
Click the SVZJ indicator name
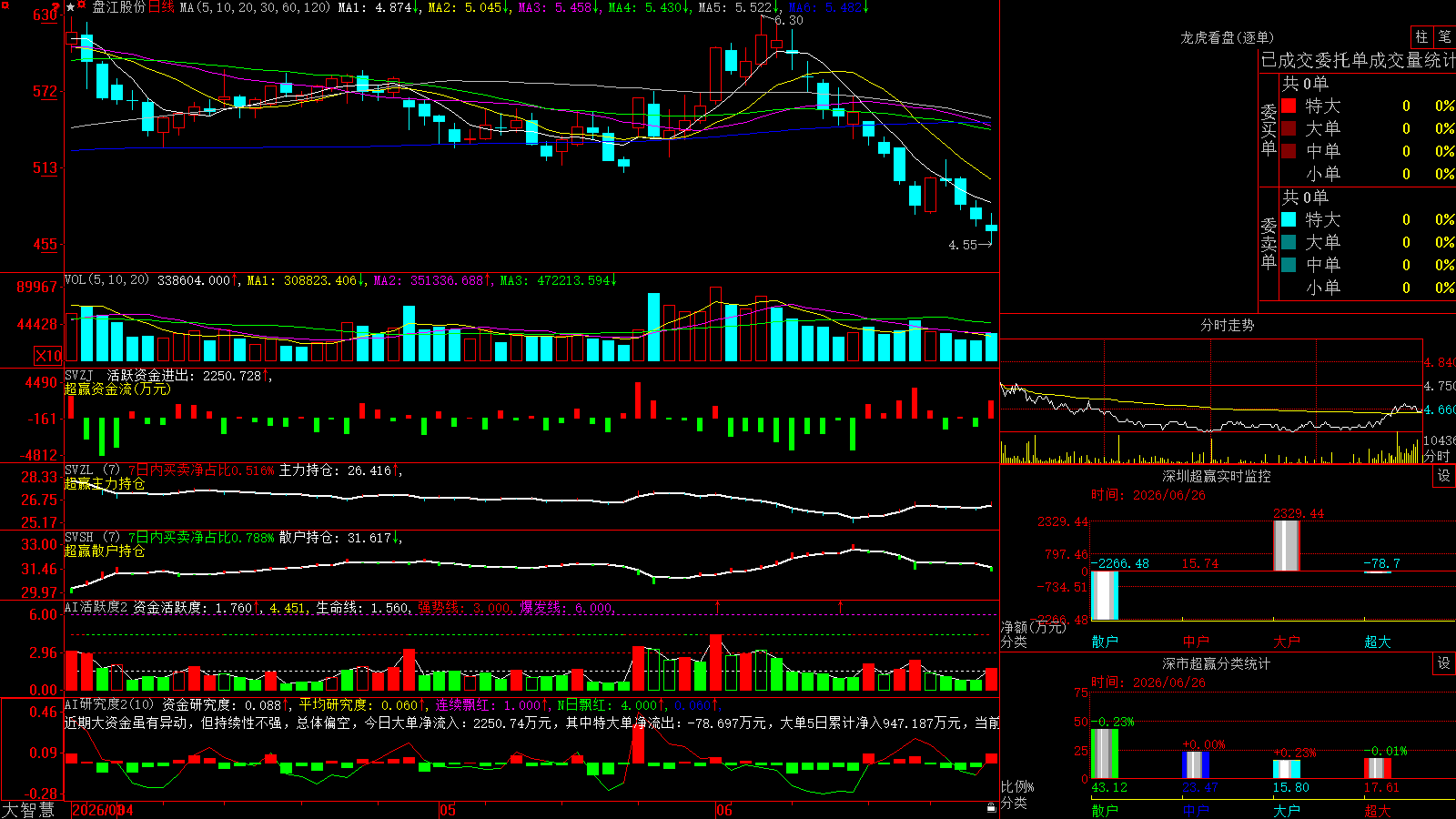point(78,375)
